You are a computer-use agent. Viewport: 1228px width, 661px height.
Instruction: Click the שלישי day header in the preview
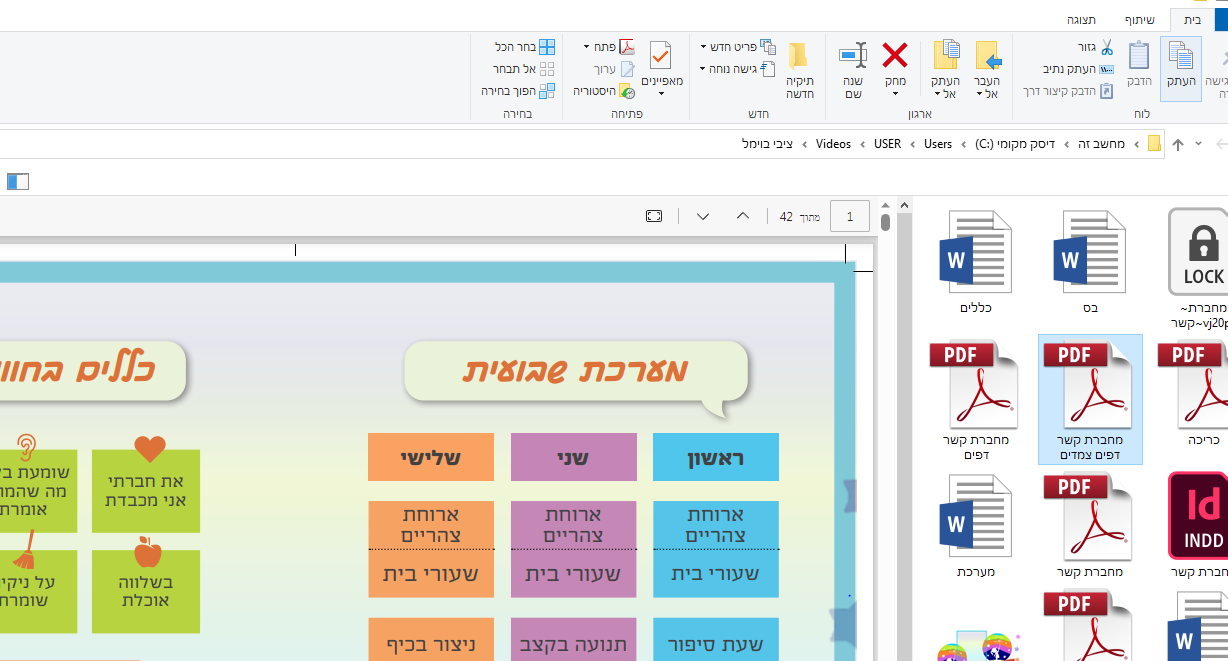point(431,458)
